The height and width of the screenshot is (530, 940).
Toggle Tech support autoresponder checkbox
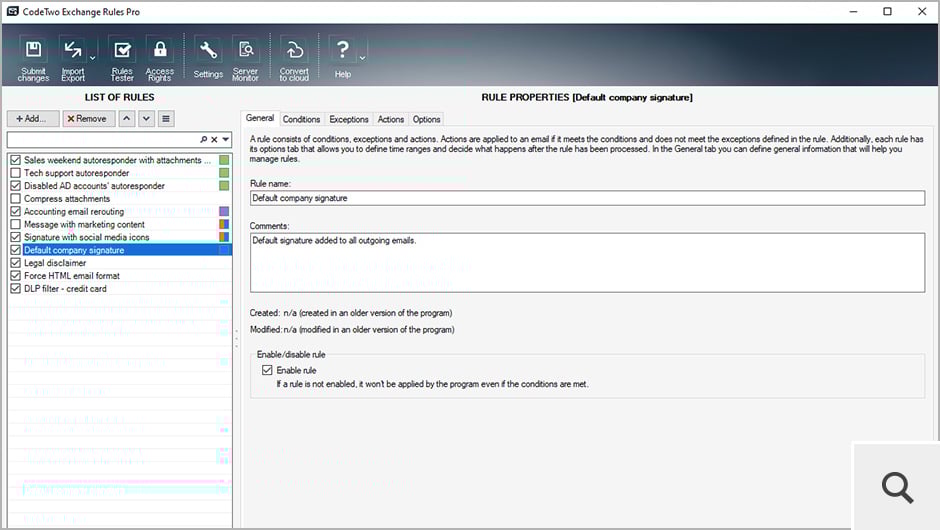tap(16, 173)
